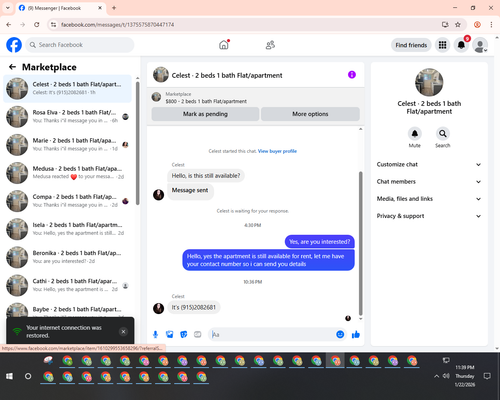Image resolution: width=500 pixels, height=400 pixels.
Task: Click More options button
Action: pos(310,114)
